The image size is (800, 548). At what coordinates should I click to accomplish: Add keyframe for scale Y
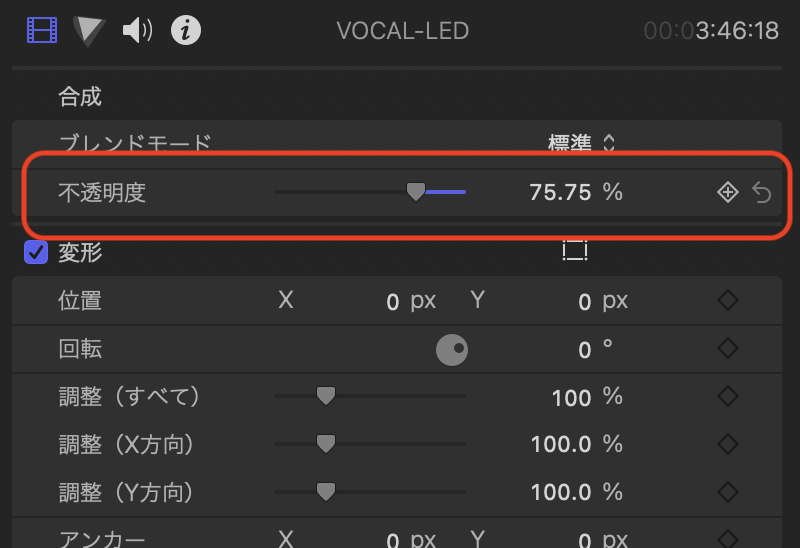pyautogui.click(x=728, y=493)
